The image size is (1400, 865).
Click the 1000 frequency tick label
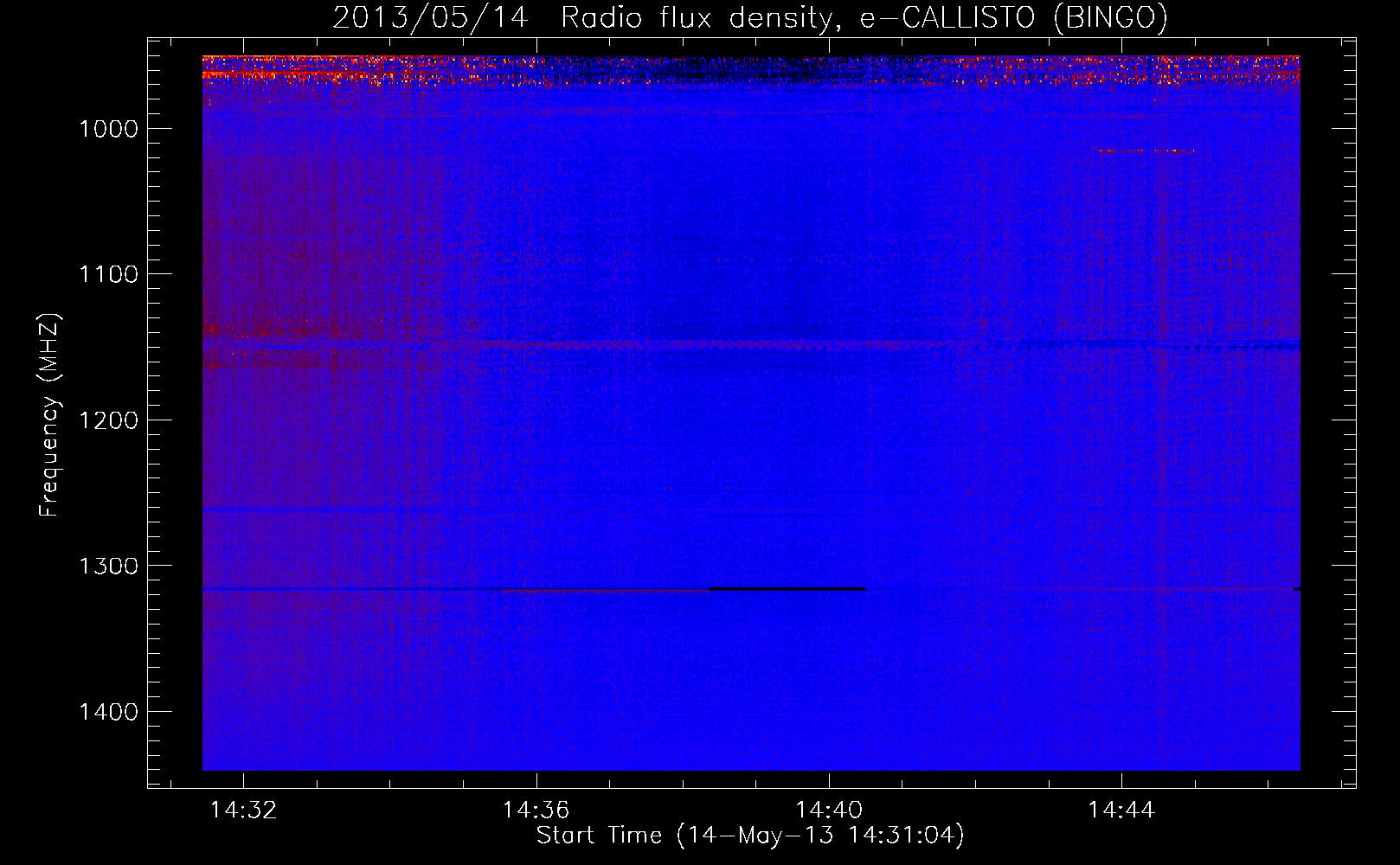(x=108, y=129)
